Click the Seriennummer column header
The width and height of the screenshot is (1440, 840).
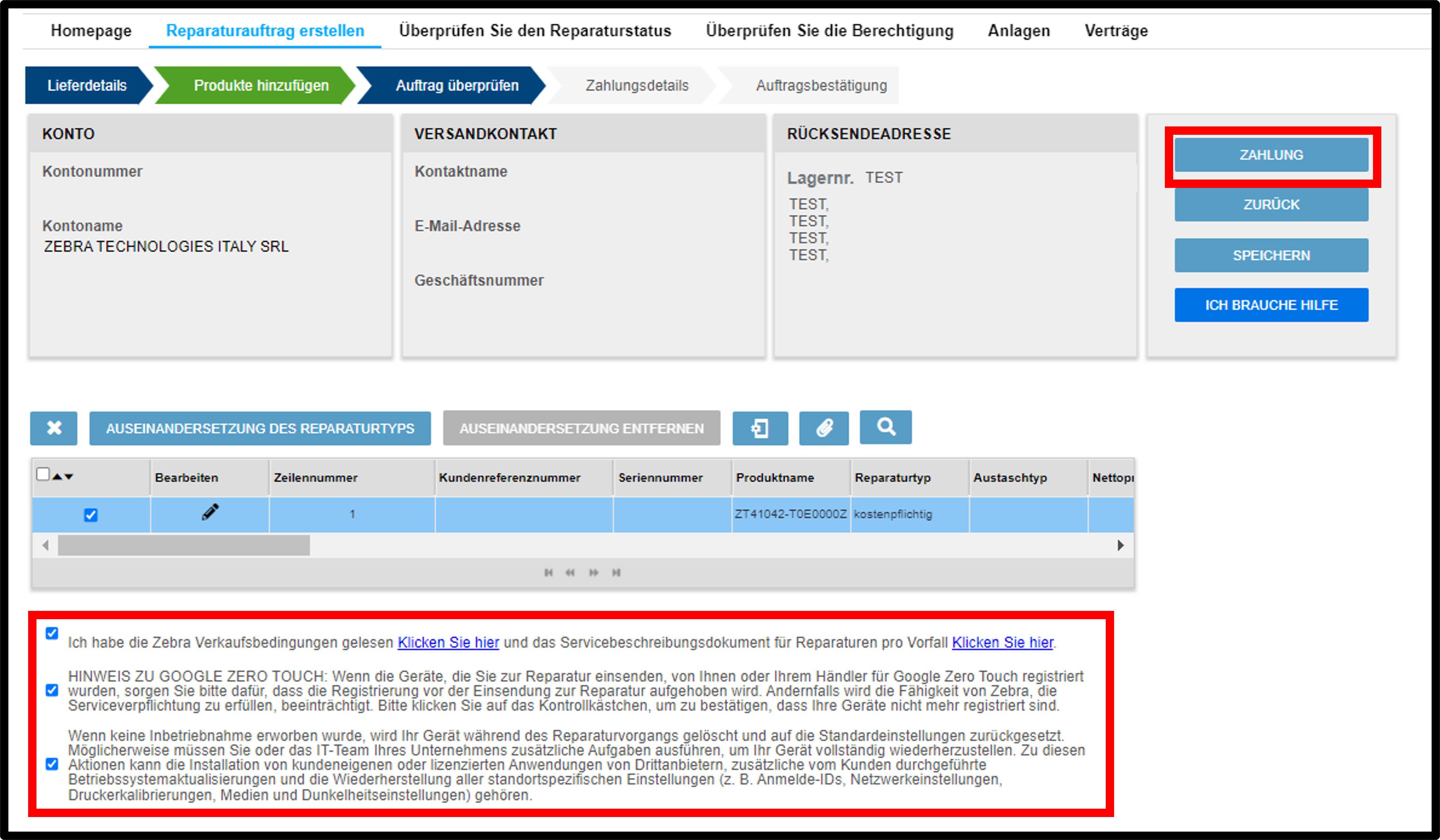point(672,478)
